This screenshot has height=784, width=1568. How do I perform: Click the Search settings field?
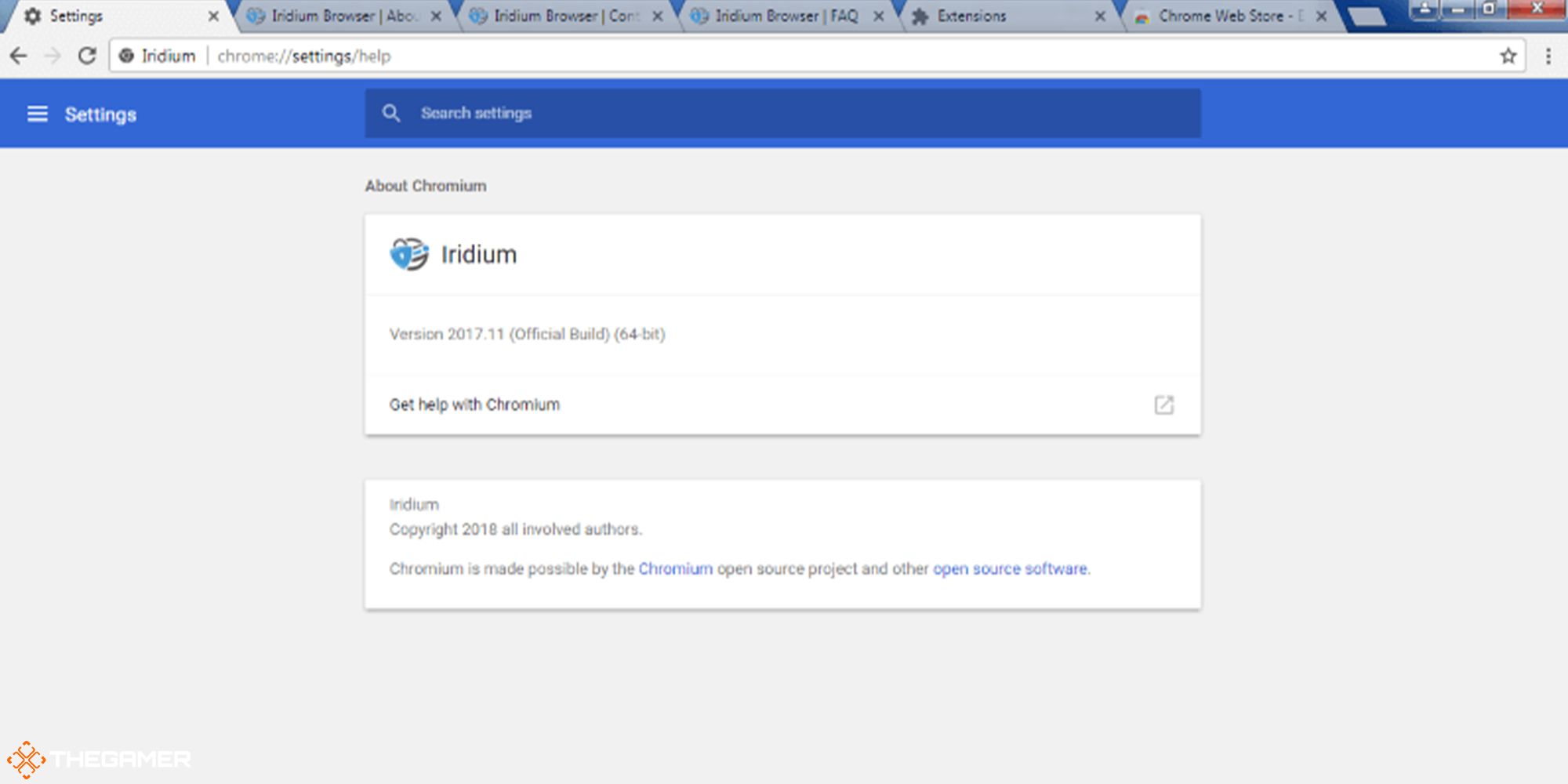pos(782,114)
